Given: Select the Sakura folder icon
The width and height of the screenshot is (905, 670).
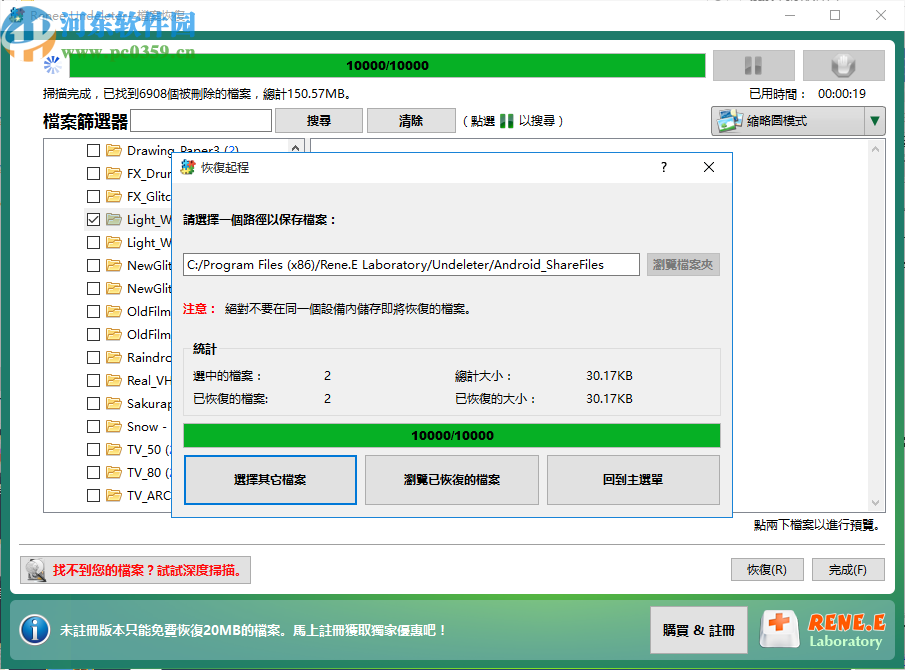Looking at the screenshot, I should tap(114, 403).
